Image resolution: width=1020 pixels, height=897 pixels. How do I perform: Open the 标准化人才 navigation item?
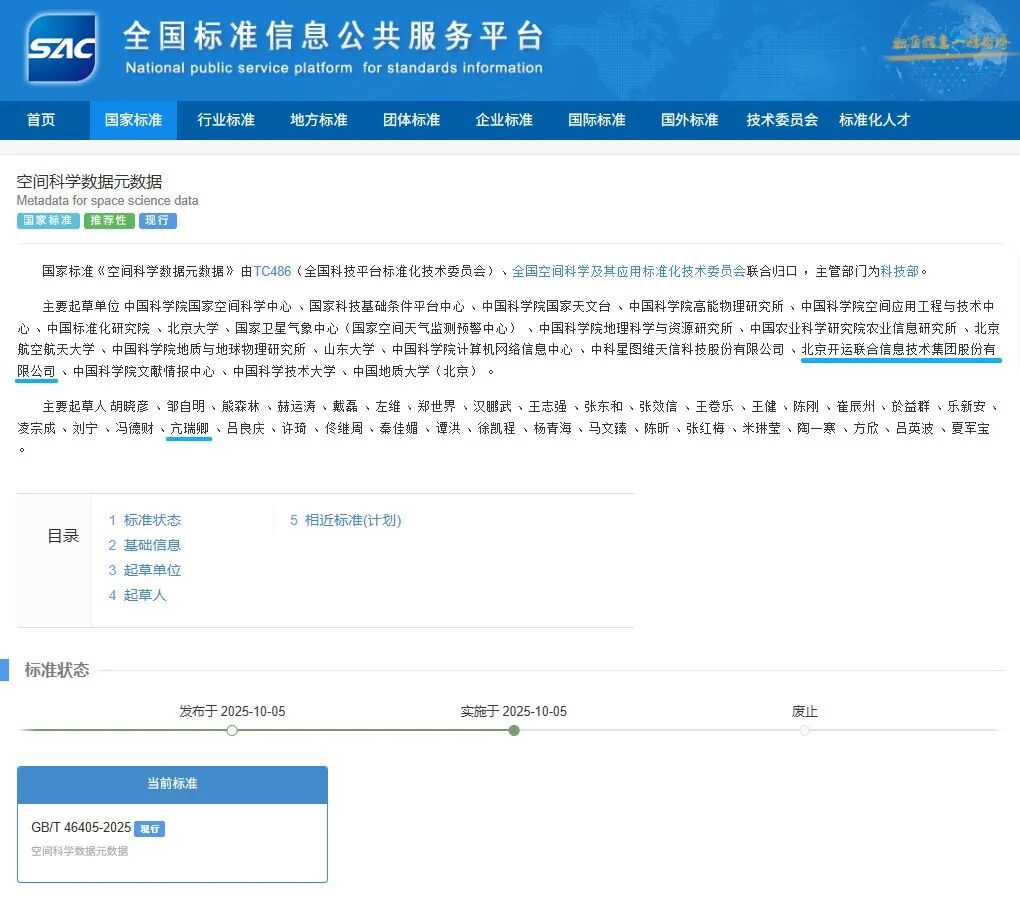(874, 120)
